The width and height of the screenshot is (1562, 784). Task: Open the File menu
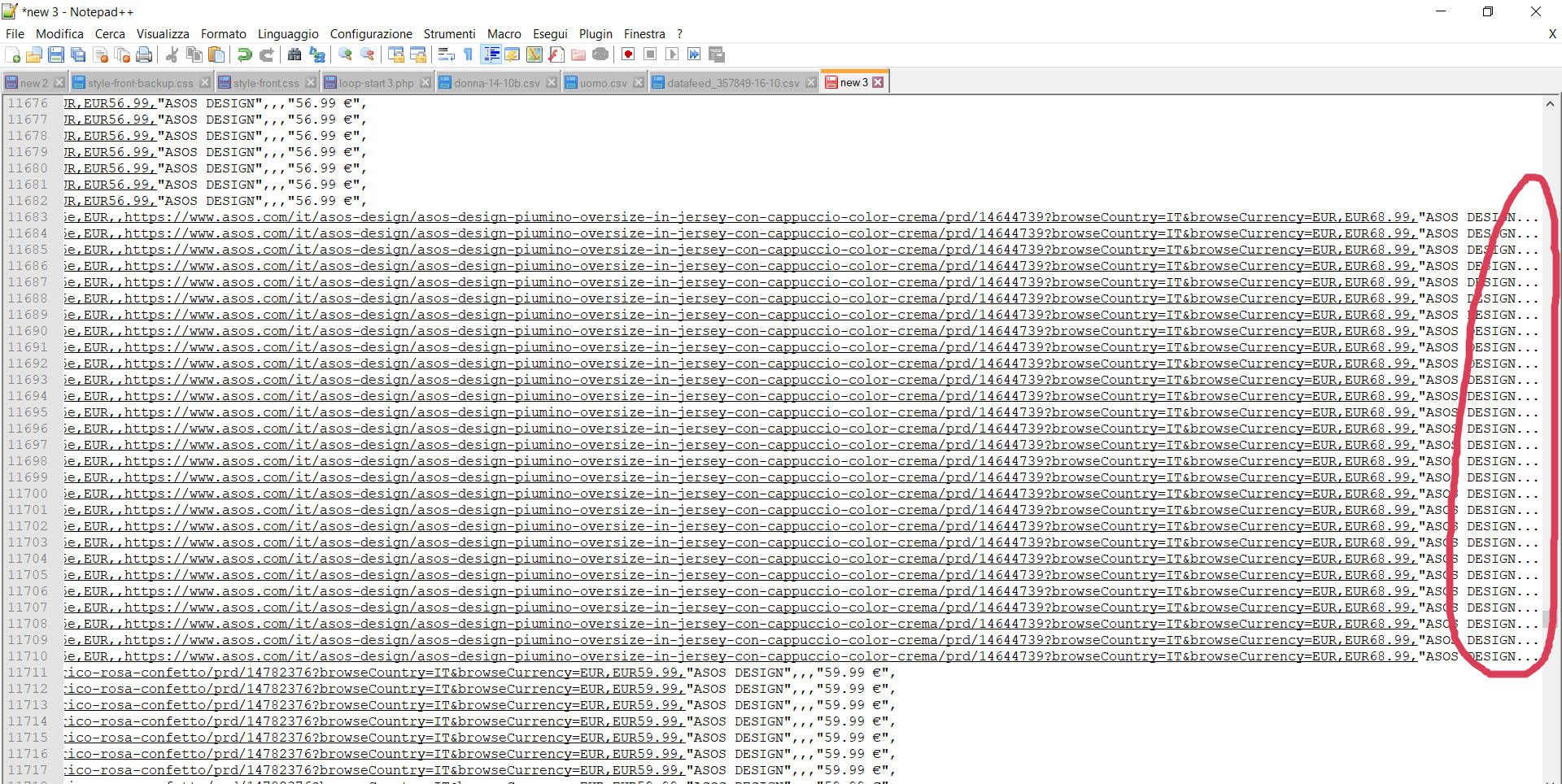tap(15, 34)
